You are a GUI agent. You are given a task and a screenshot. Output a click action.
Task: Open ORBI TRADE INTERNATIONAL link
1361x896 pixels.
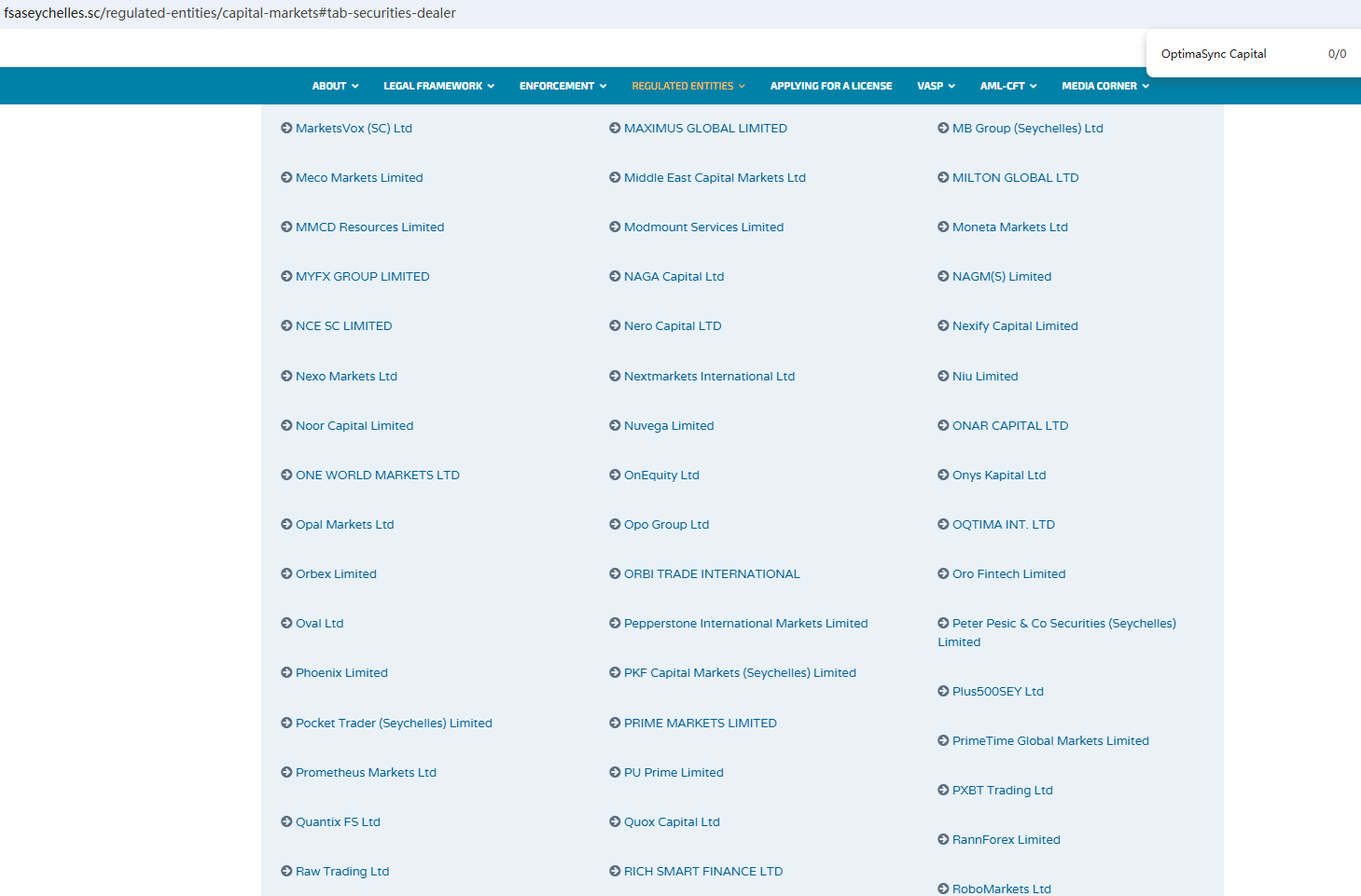pyautogui.click(x=712, y=573)
